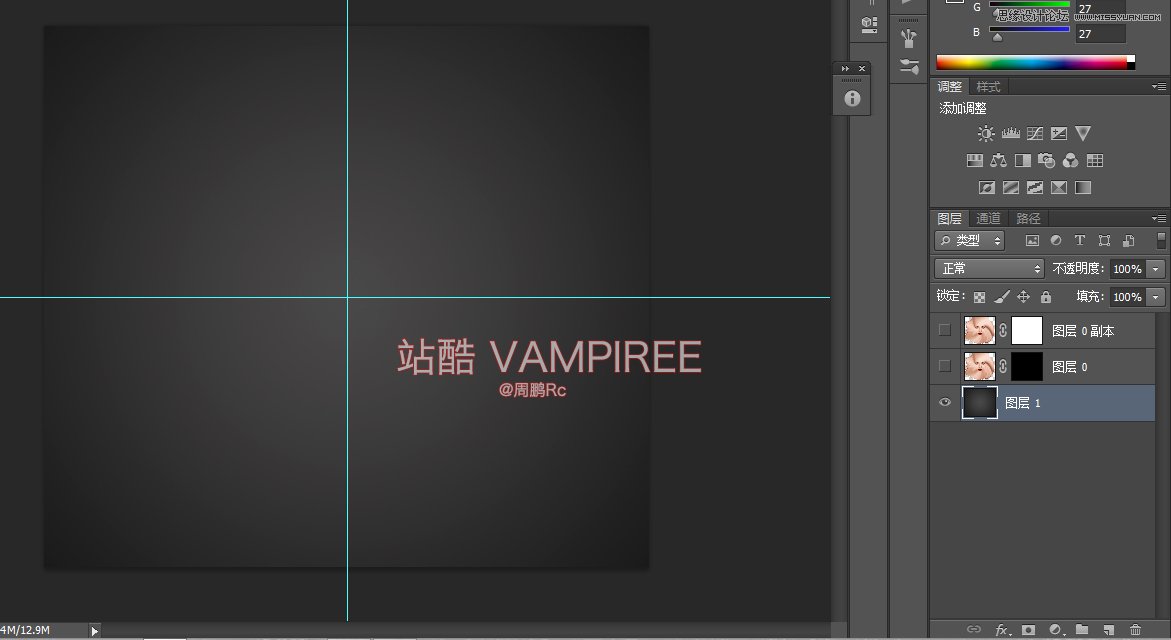Delete layer with trash icon

(x=1135, y=630)
